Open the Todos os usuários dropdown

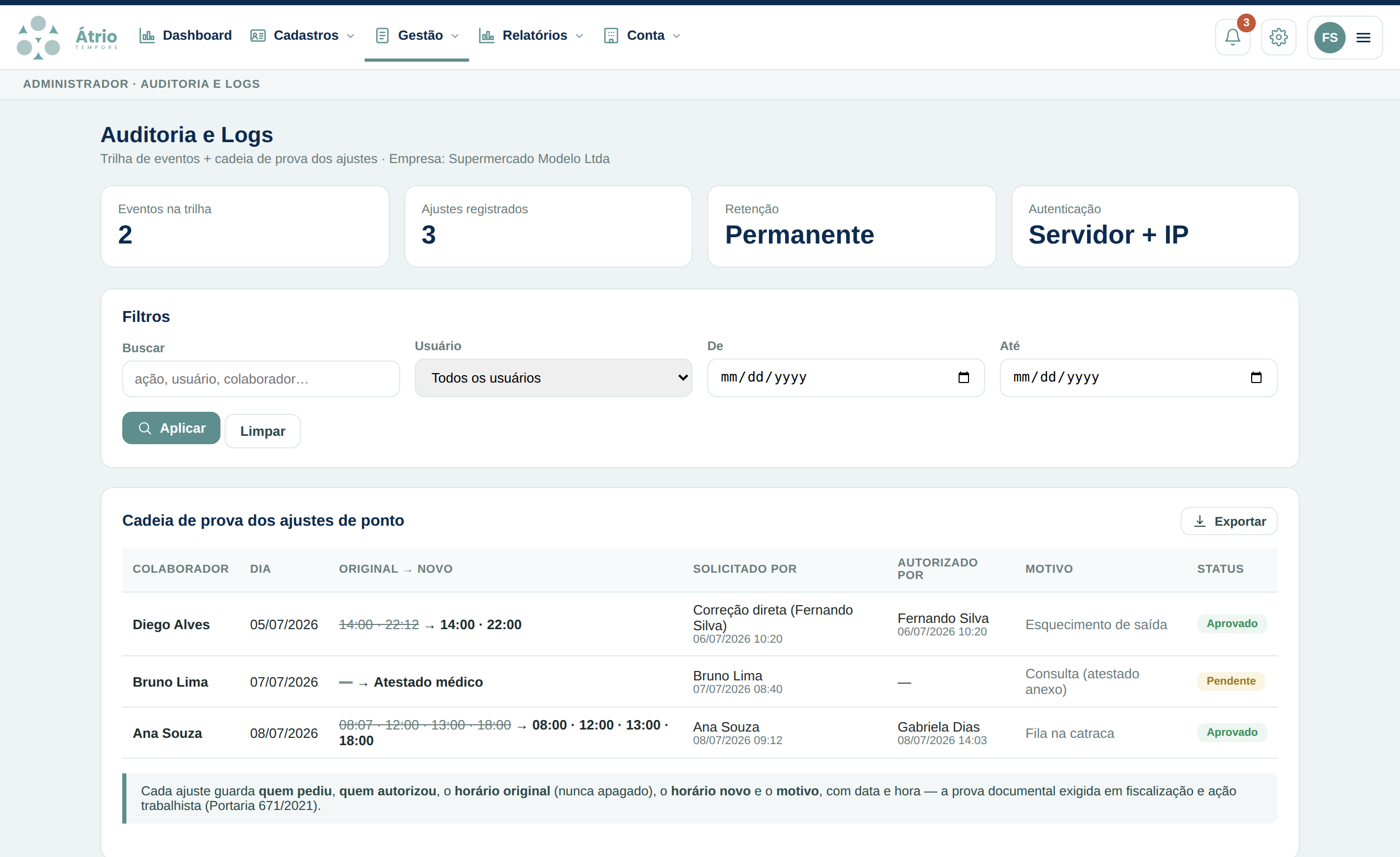coord(553,378)
